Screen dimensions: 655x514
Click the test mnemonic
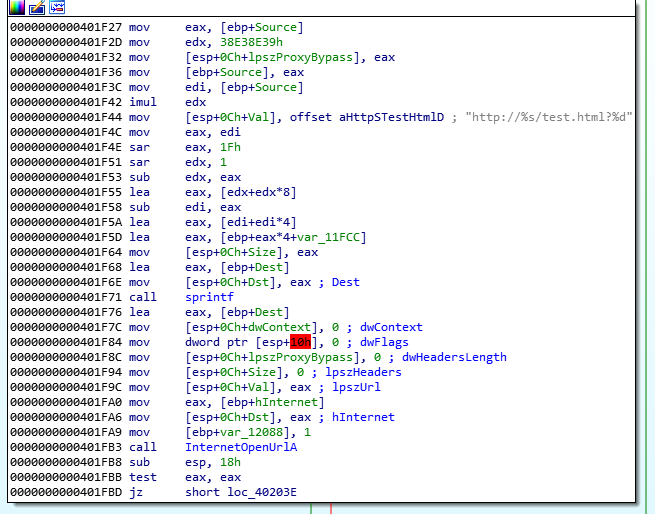coord(143,477)
